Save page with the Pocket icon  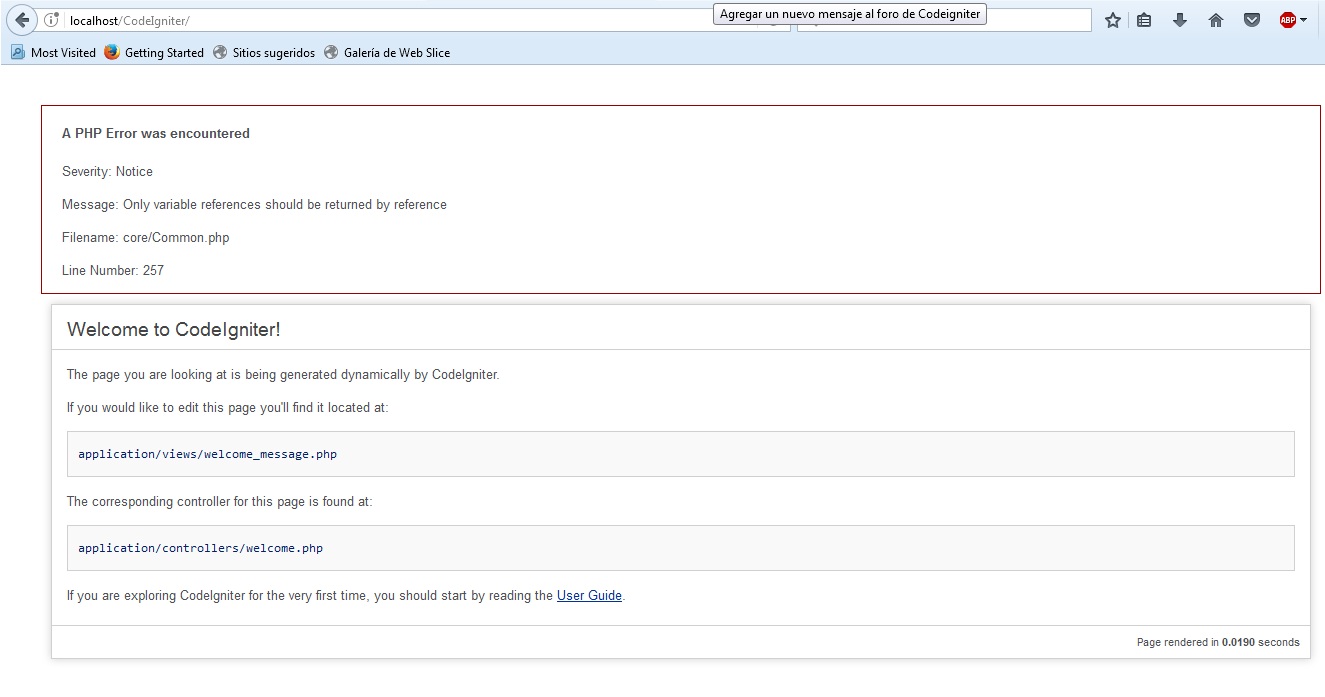click(x=1251, y=20)
